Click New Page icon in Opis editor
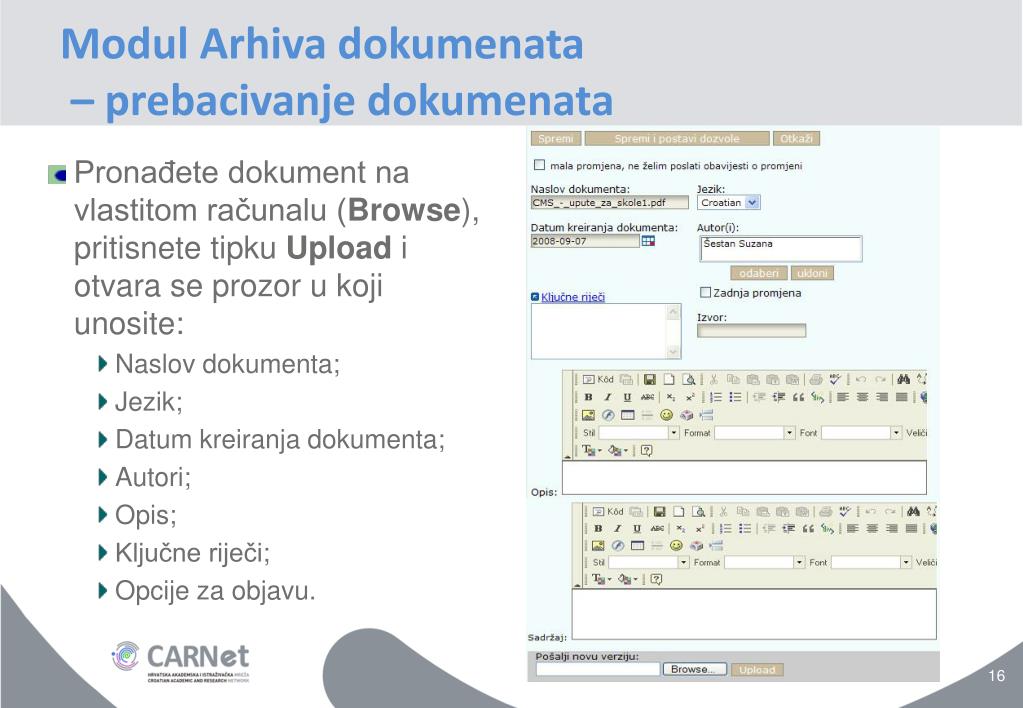Screen dimensions: 1023x708 coord(669,379)
